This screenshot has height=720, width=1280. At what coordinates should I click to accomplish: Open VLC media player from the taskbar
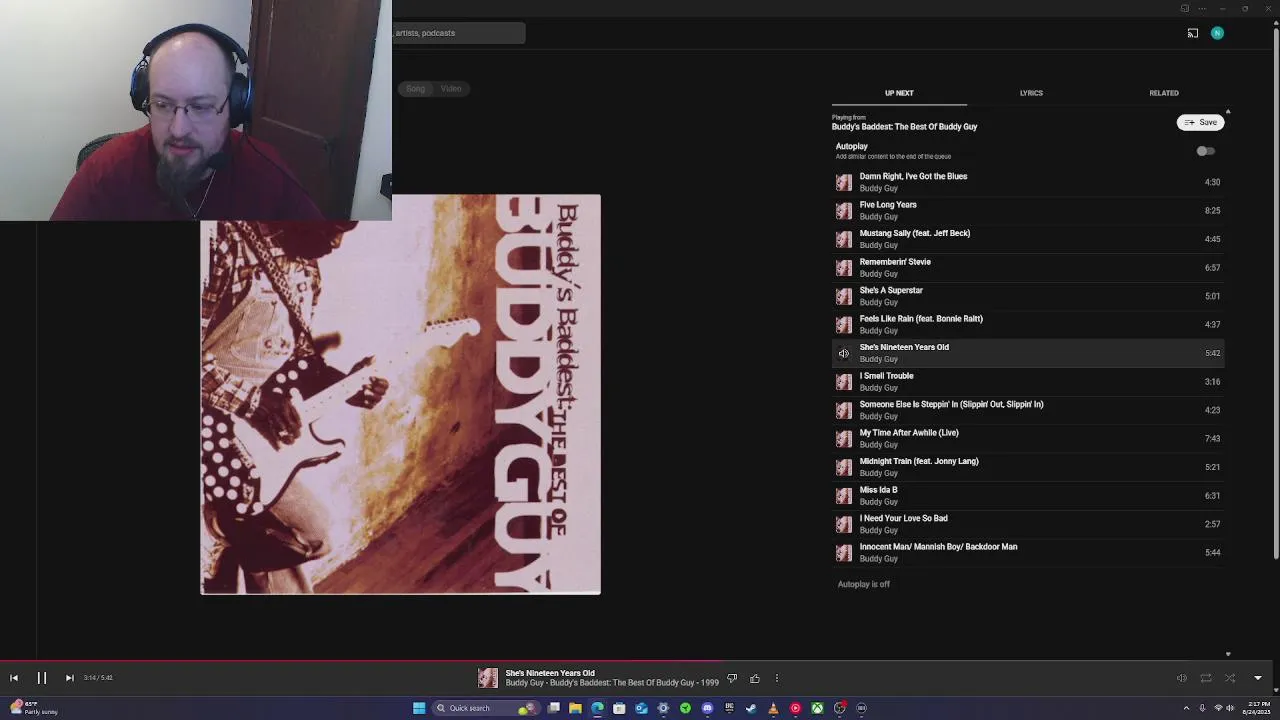(773, 708)
